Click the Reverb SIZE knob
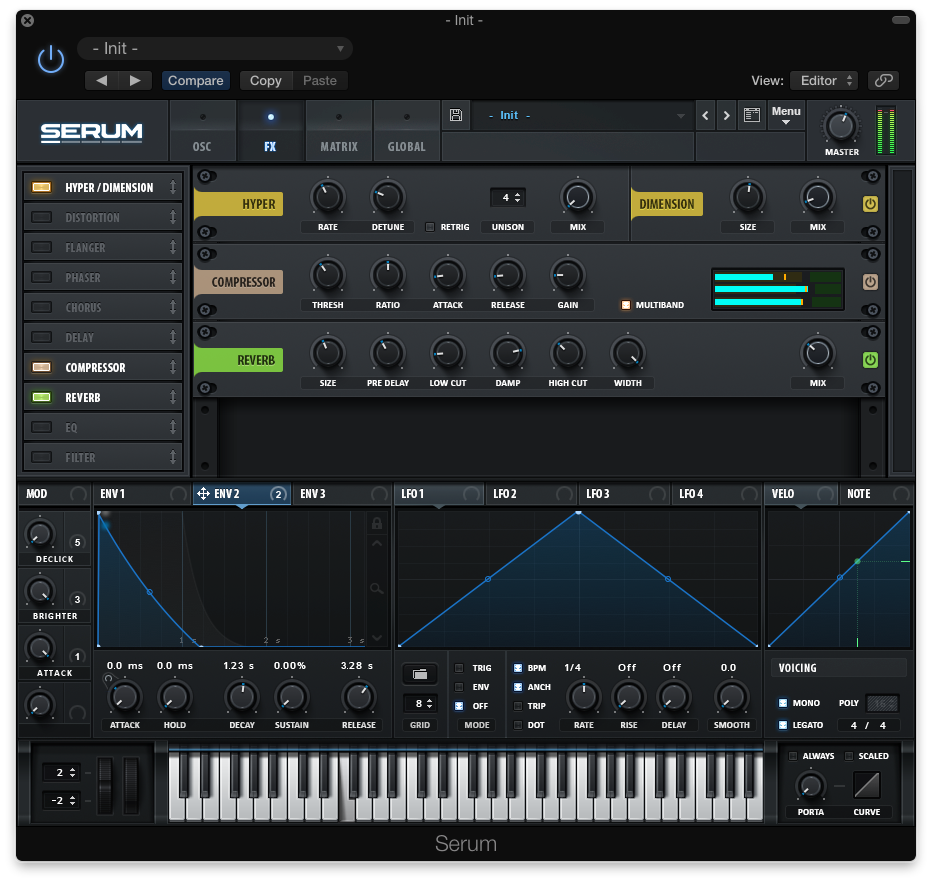Viewport: 932px width, 883px height. pos(328,353)
